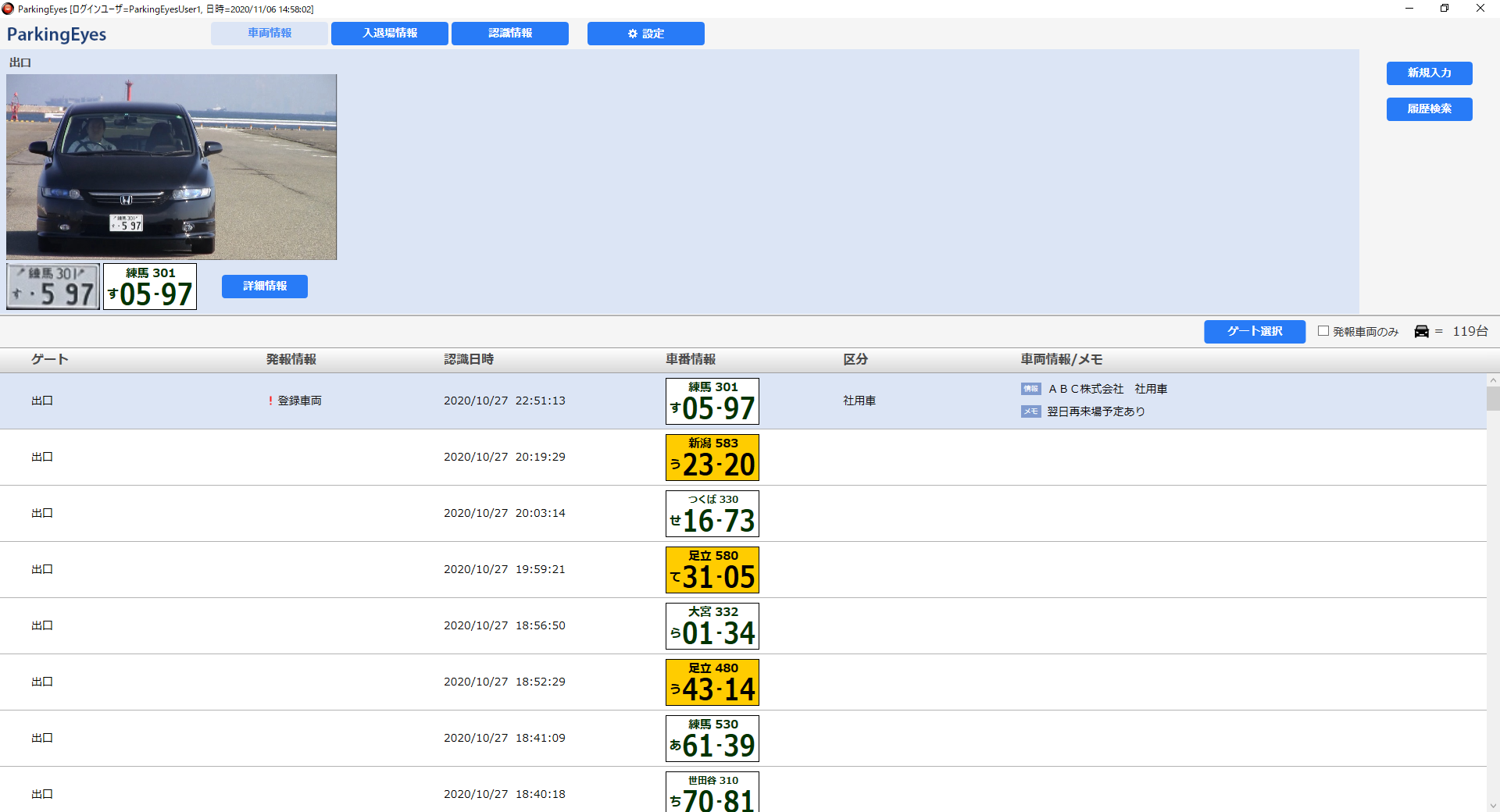Switch to the 入退場情報 tab
Screen dimensions: 1500x812
(x=390, y=34)
